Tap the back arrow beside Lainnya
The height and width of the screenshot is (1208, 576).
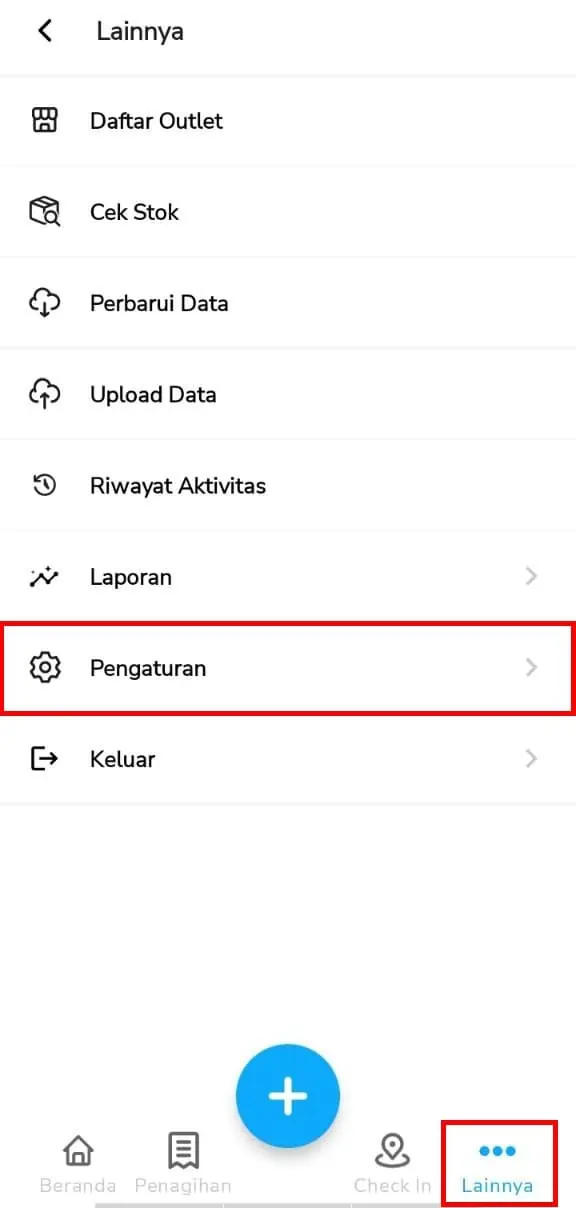[44, 31]
